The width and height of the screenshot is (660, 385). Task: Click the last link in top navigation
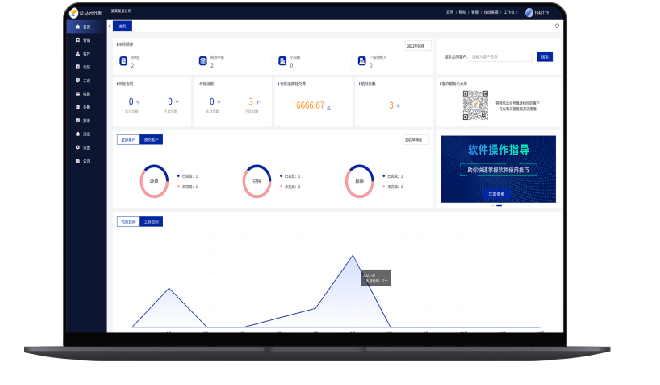pos(509,12)
